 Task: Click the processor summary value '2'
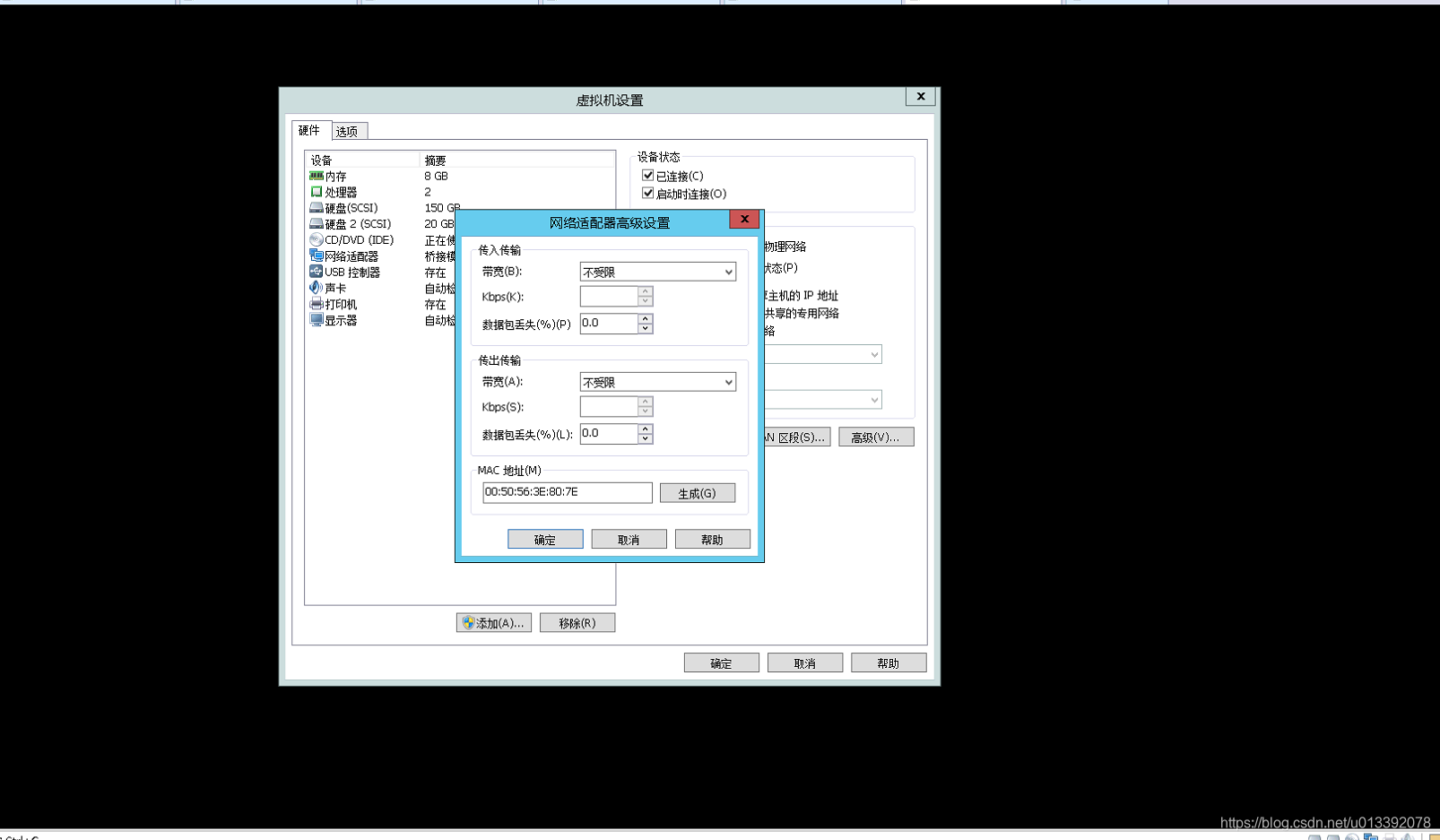428,192
